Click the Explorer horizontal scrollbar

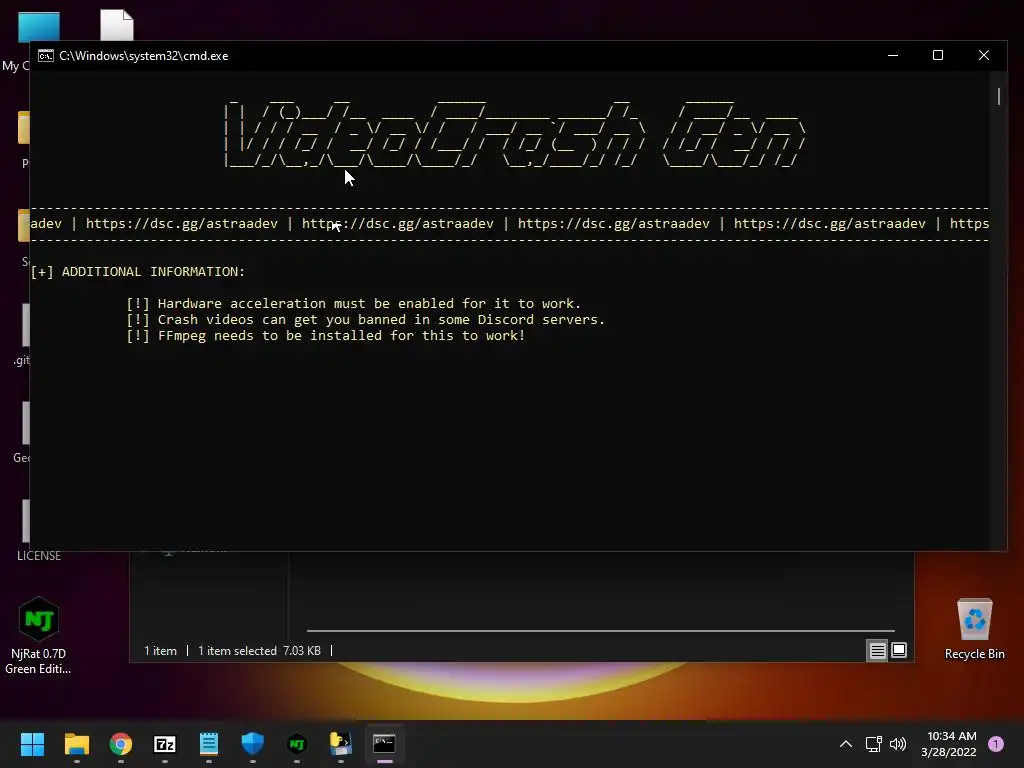[600, 631]
